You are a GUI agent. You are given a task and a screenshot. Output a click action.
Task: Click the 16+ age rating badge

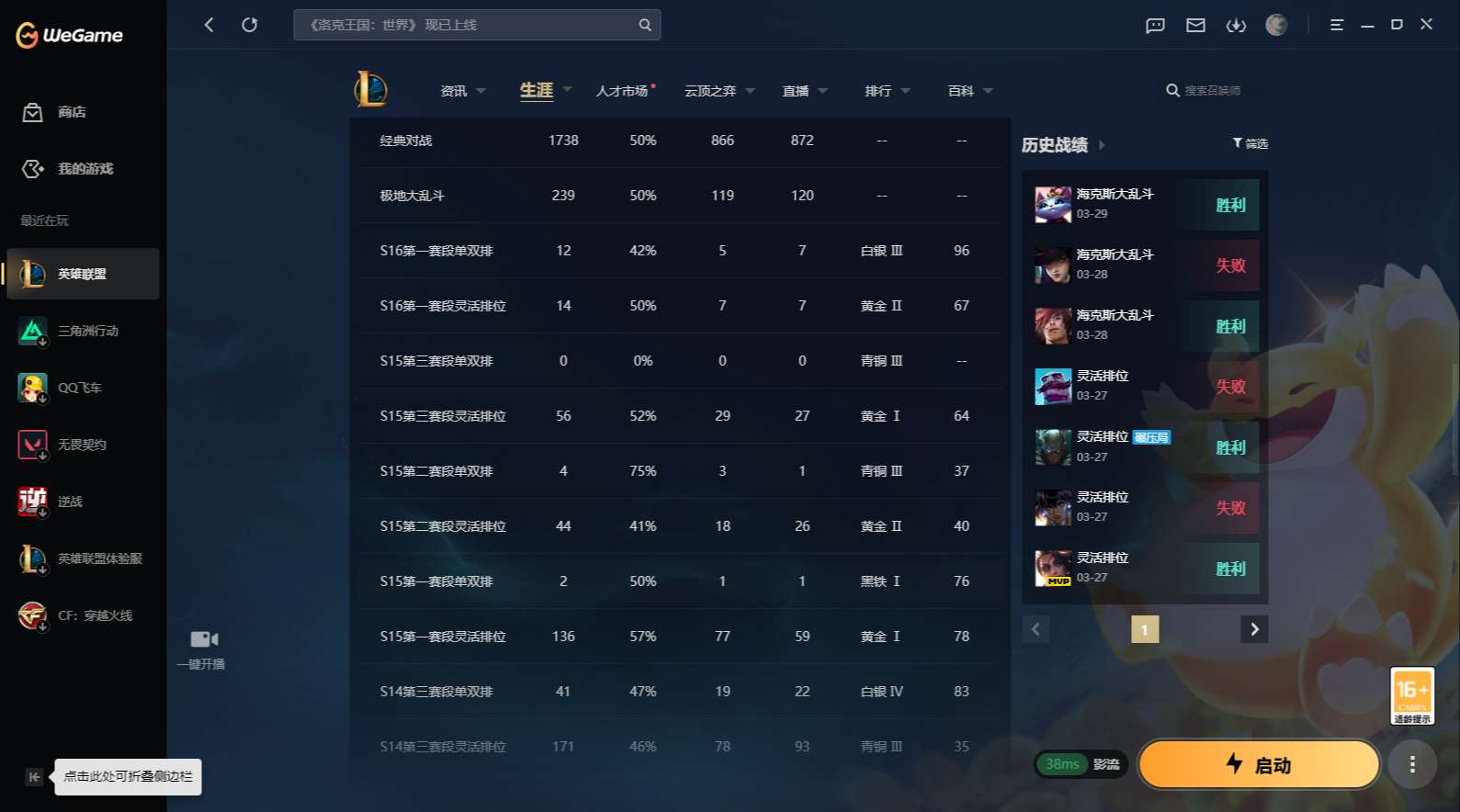[1412, 696]
